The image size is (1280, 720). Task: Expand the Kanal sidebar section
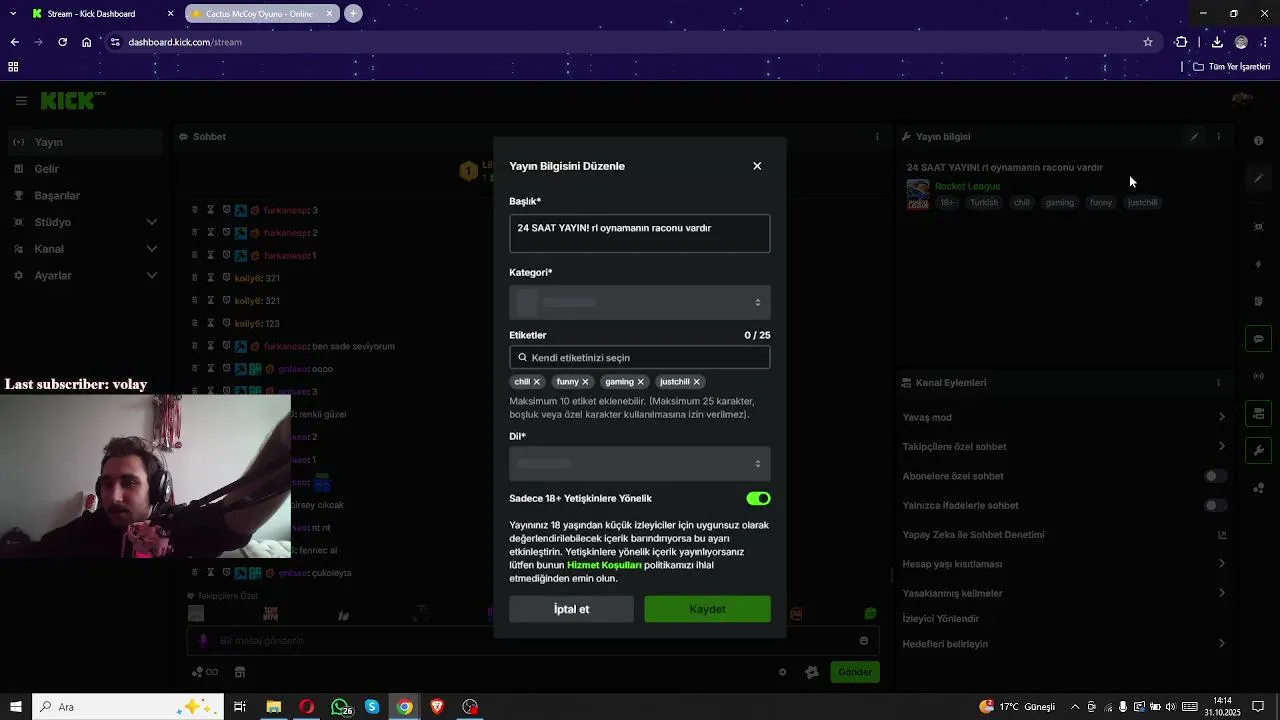click(x=85, y=249)
